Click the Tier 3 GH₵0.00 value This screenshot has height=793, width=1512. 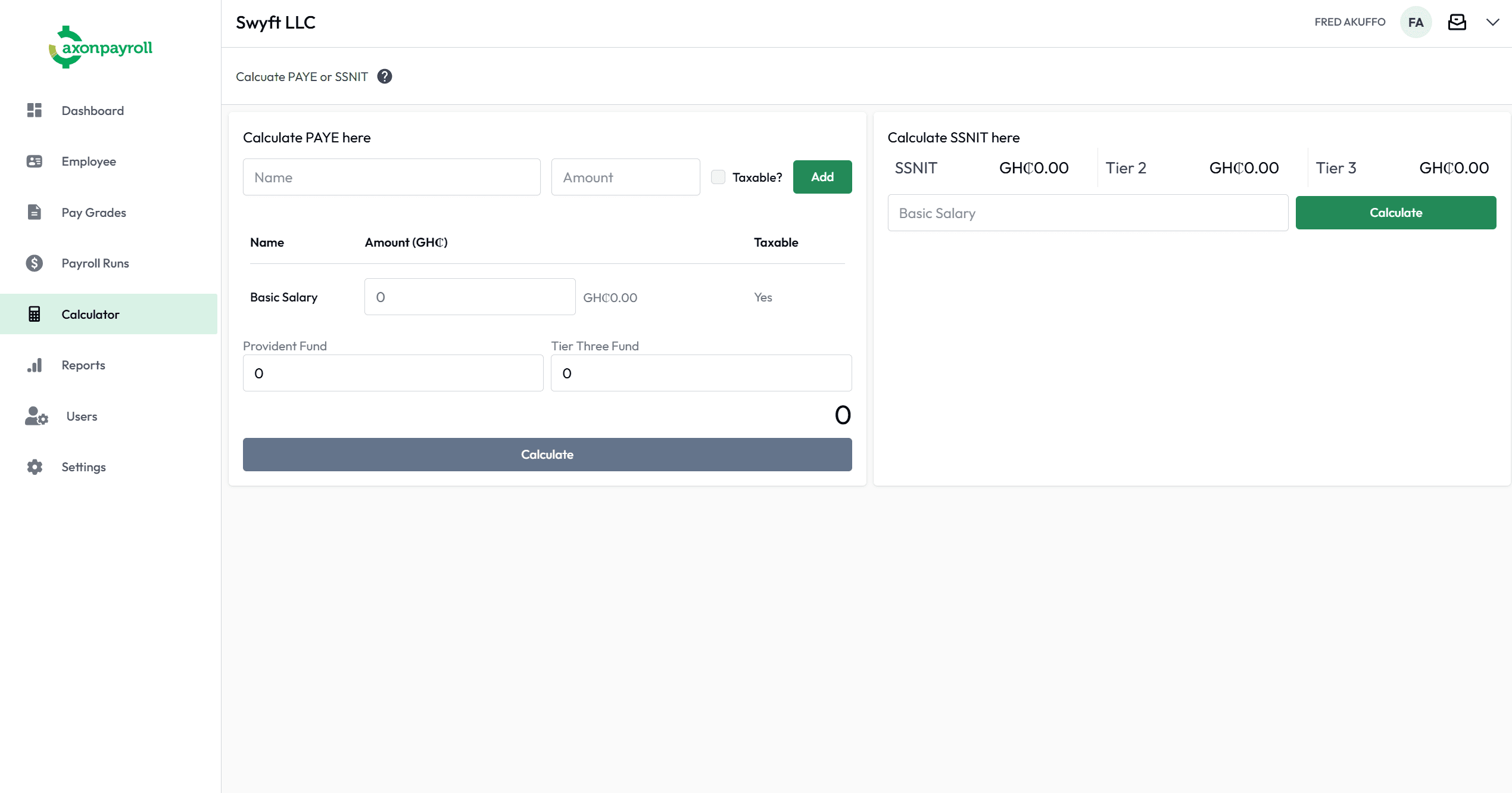pos(1454,168)
